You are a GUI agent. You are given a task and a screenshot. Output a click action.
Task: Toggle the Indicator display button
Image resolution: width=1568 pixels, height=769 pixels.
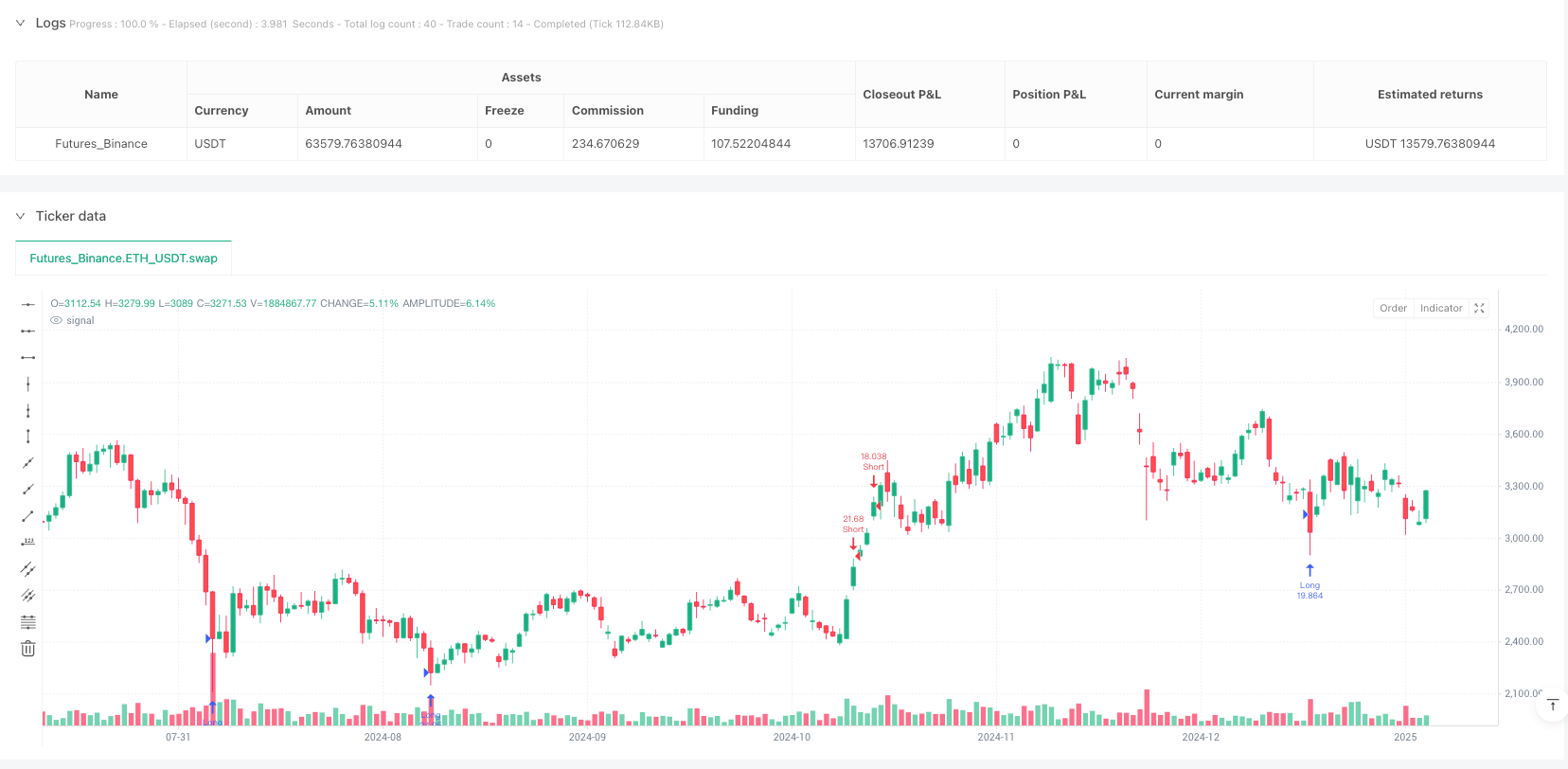click(x=1441, y=308)
